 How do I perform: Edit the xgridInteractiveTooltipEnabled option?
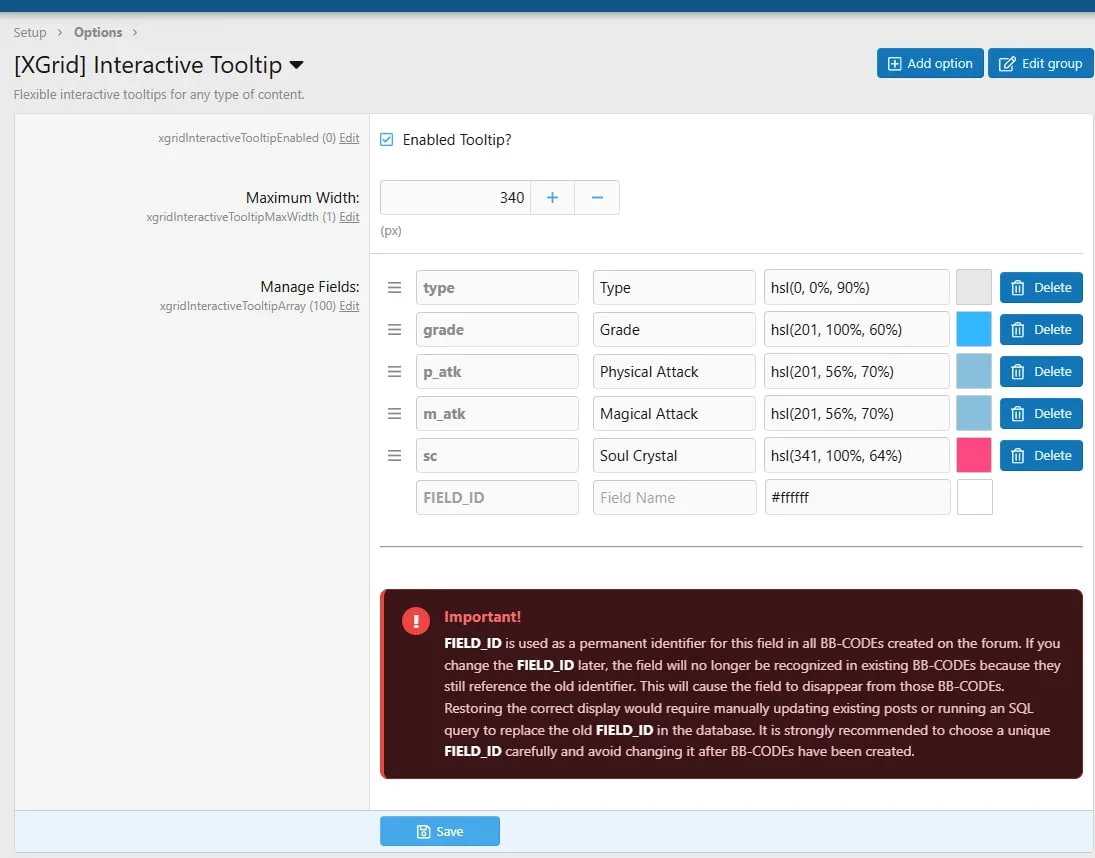pos(349,138)
